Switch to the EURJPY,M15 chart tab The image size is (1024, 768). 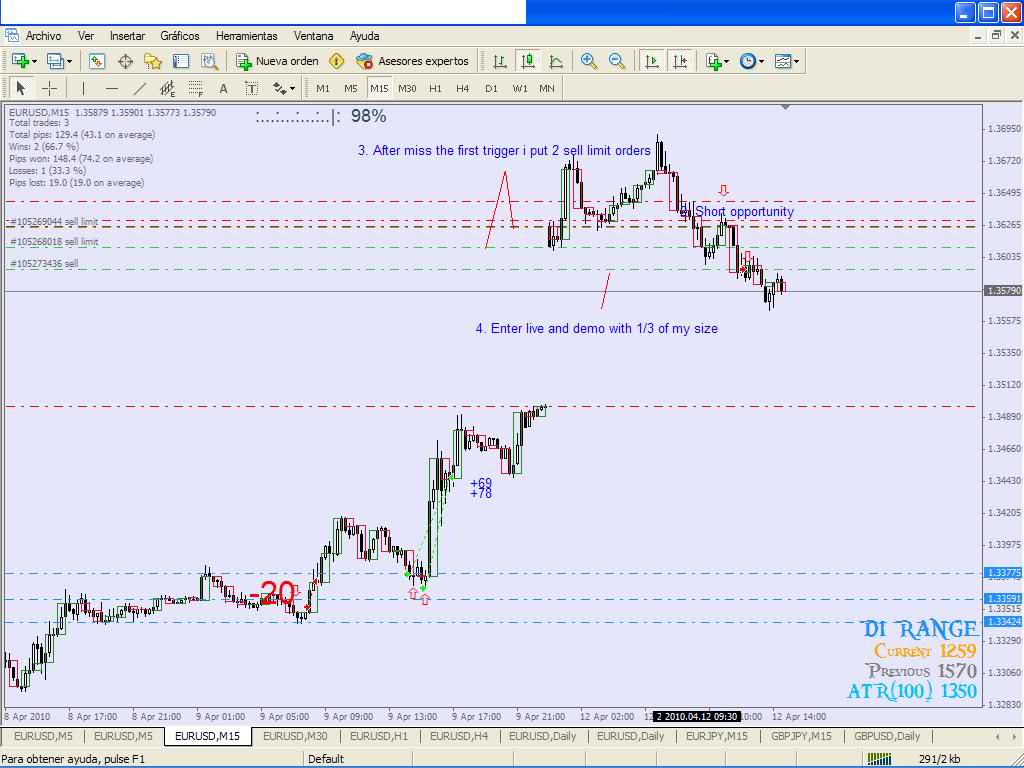point(716,736)
